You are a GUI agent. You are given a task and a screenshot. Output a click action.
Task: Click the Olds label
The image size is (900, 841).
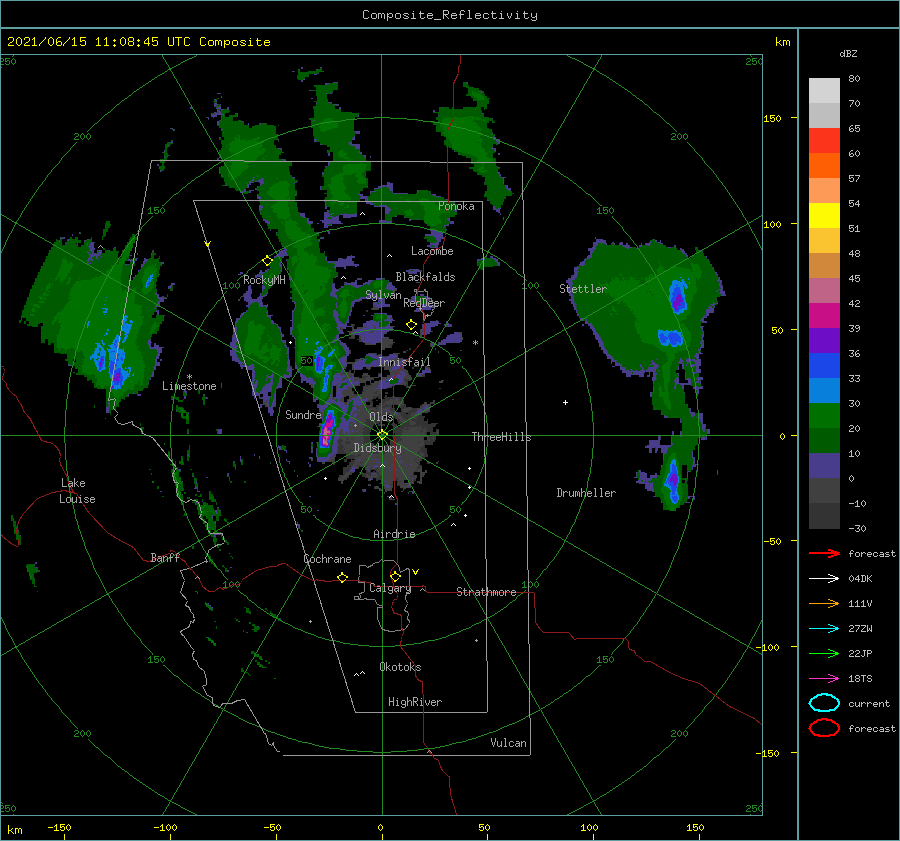[x=381, y=417]
